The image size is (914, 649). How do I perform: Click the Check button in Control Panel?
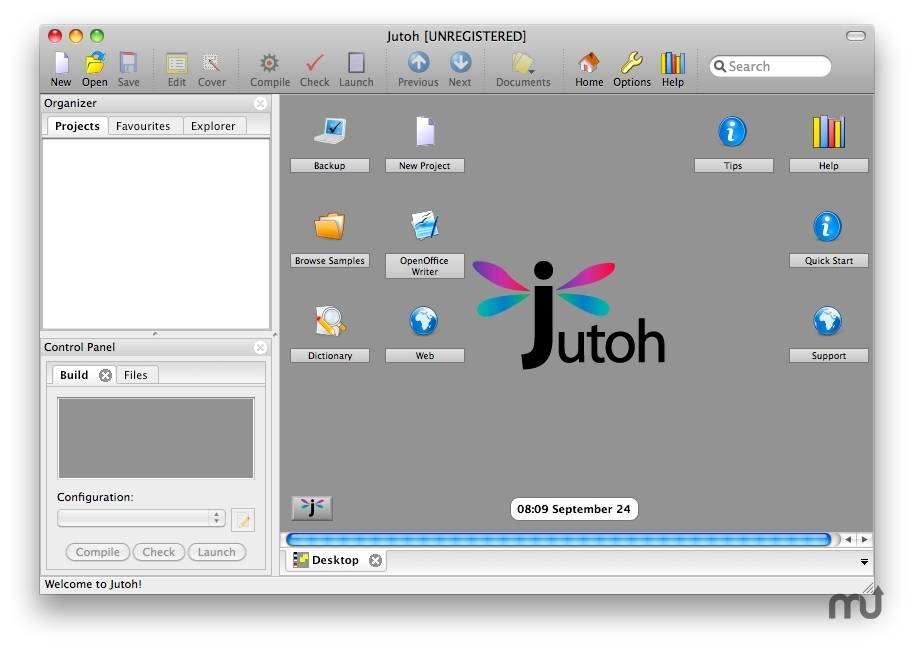tap(159, 552)
